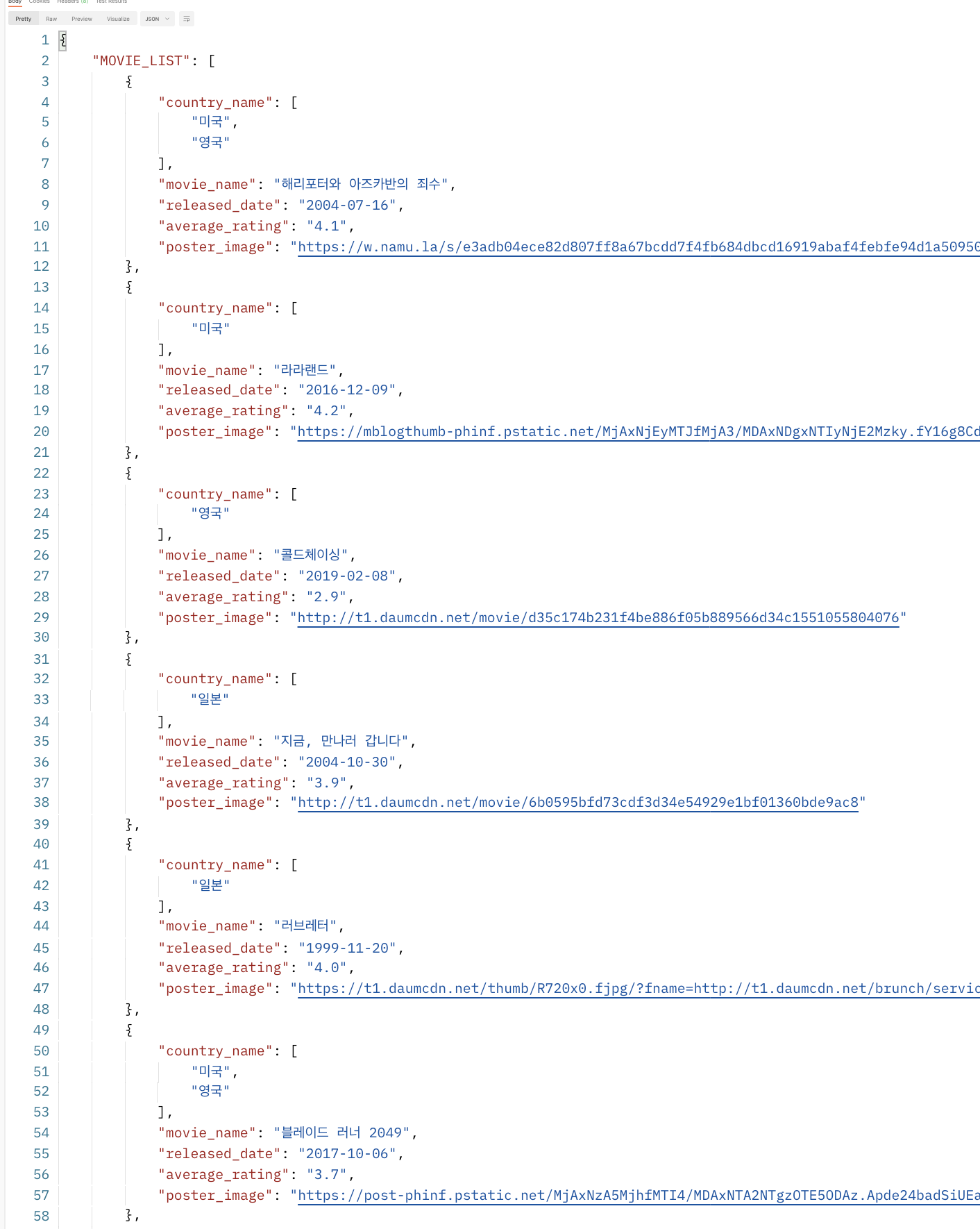Viewport: 980px width, 1229px height.
Task: Click "미국" value on line 5
Action: click(210, 122)
